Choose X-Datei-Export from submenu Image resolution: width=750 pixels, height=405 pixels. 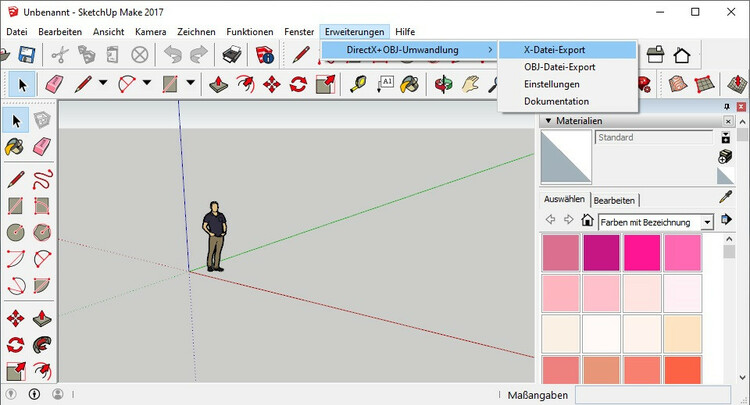[x=568, y=50]
